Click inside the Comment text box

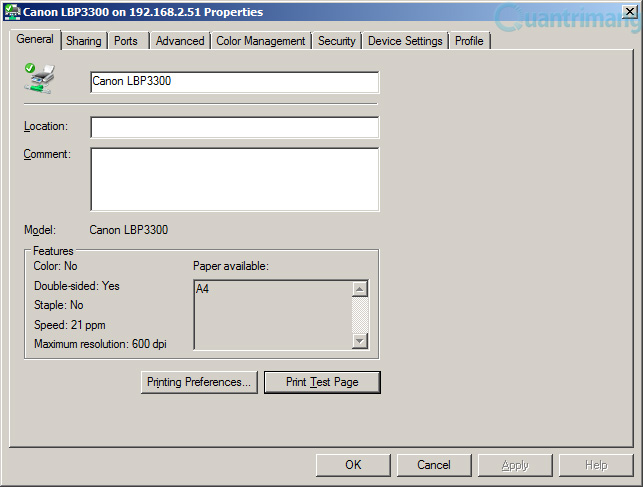(x=235, y=180)
